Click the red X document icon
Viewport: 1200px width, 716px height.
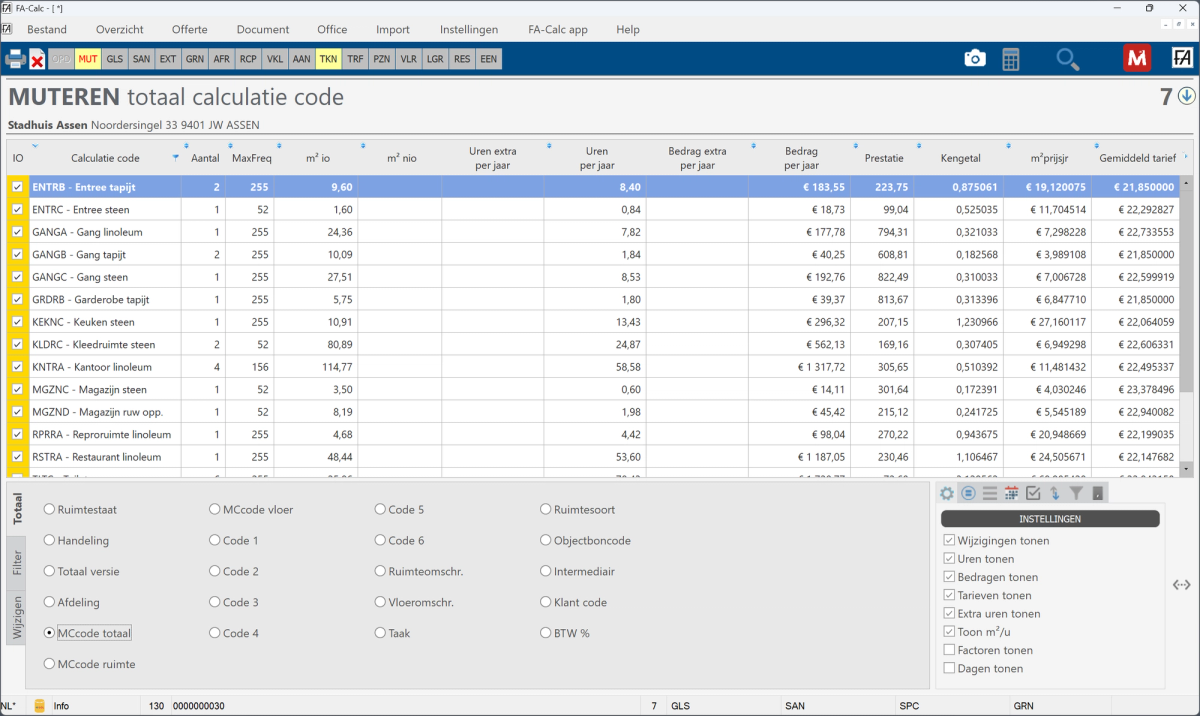(x=37, y=60)
